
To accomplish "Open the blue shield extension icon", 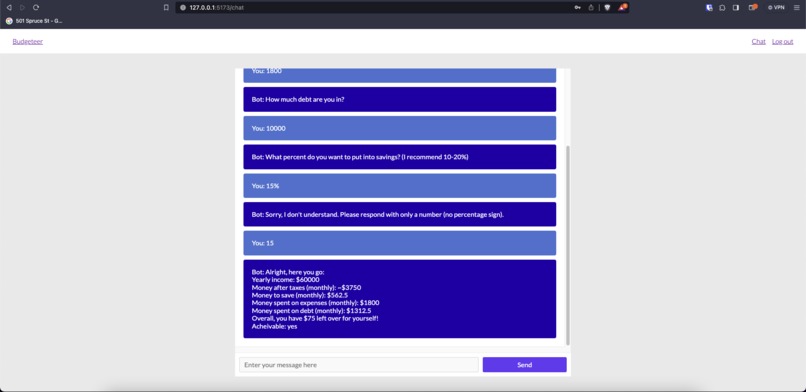I will [x=709, y=8].
